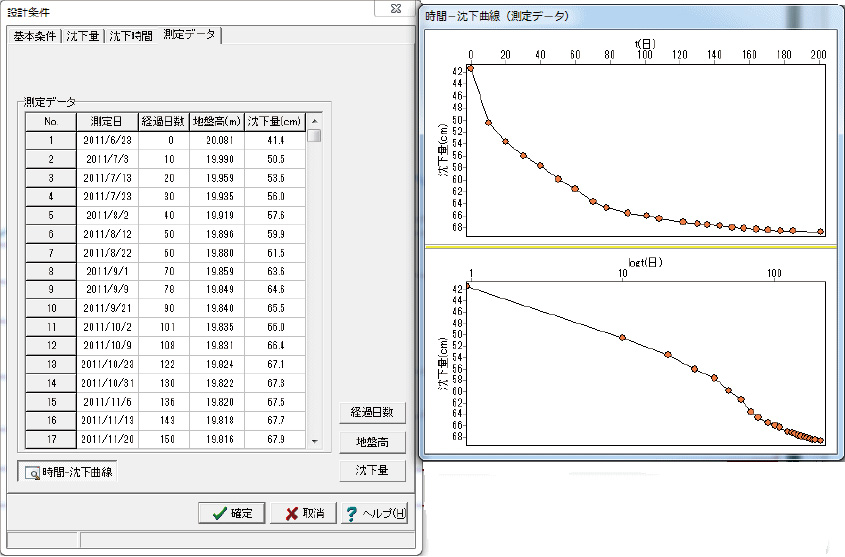The height and width of the screenshot is (557, 845).
Task: Click the elapsed days cell 78
Action: 164,289
